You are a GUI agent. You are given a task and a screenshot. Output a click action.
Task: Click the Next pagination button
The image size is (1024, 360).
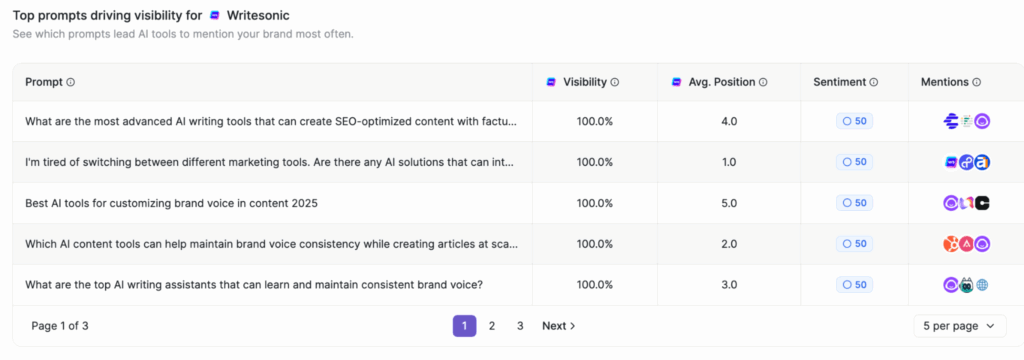558,326
